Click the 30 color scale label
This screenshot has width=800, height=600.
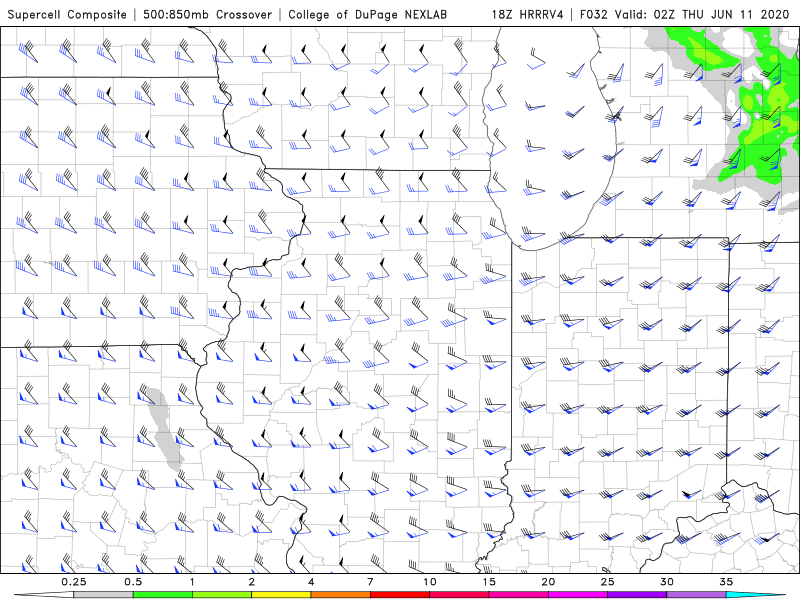pos(667,582)
